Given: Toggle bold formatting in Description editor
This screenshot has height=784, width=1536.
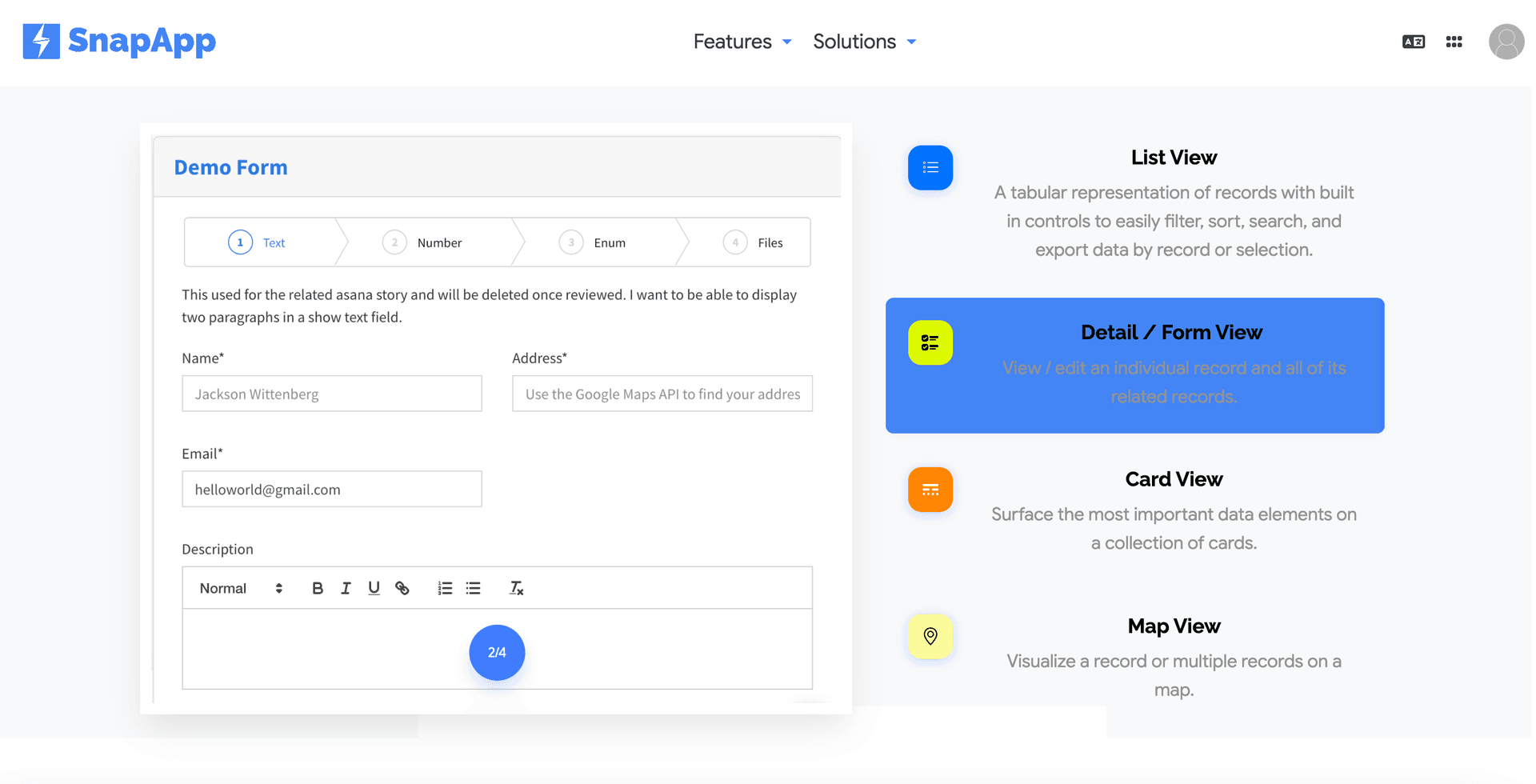Looking at the screenshot, I should (x=318, y=588).
